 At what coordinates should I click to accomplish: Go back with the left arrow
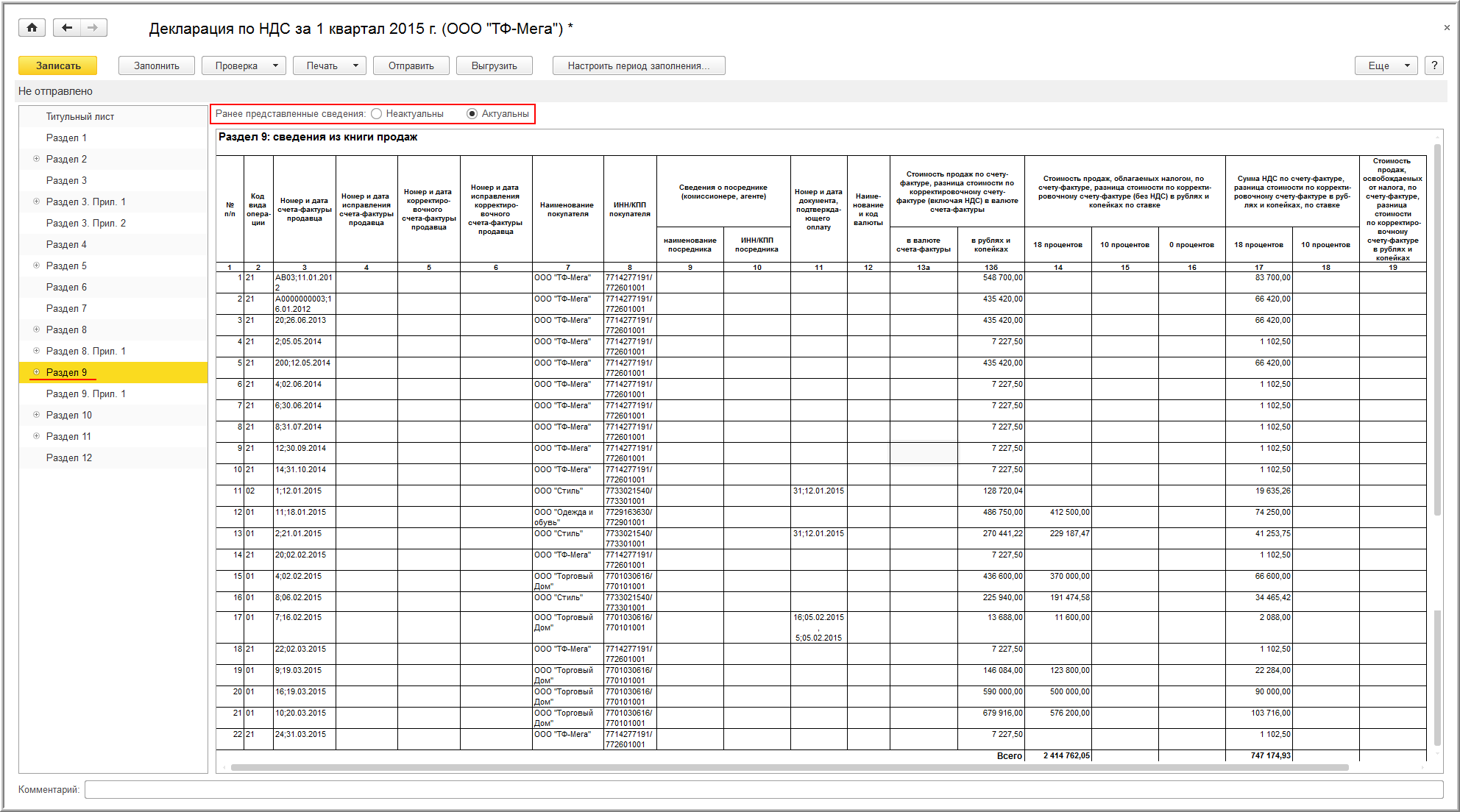67,28
